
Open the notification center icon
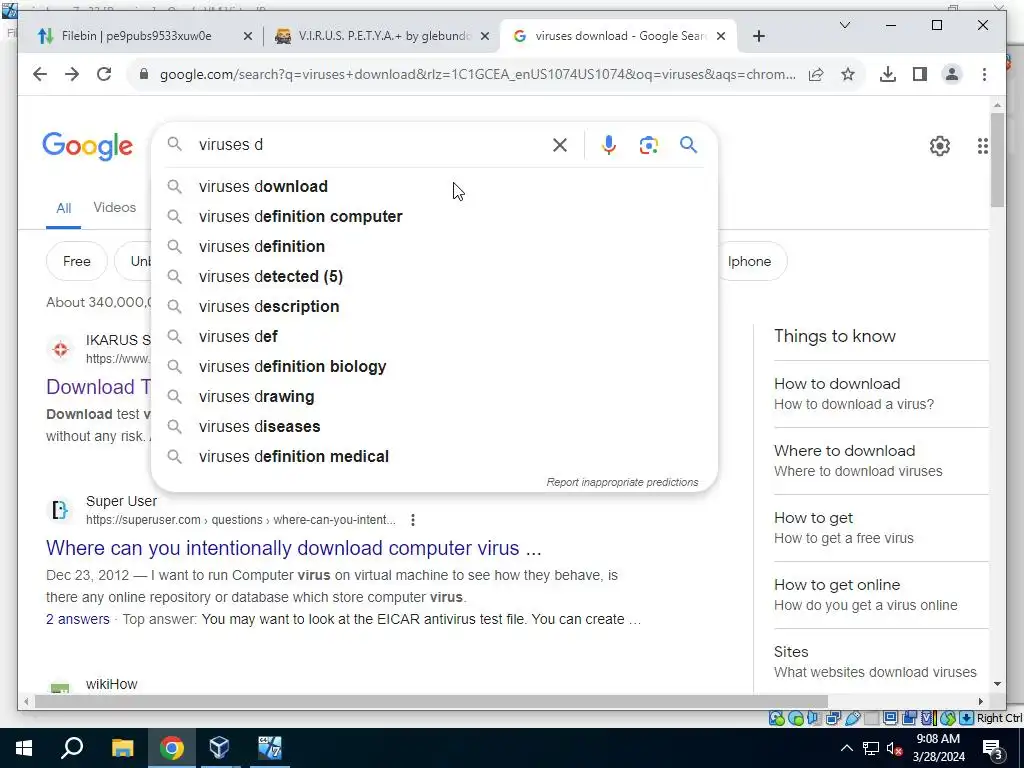click(x=993, y=749)
